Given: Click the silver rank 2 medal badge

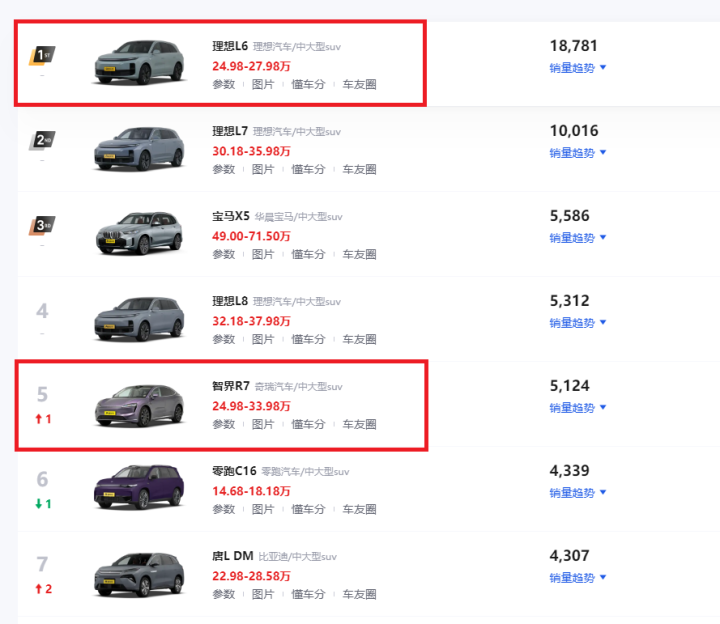Looking at the screenshot, I should 41,140.
